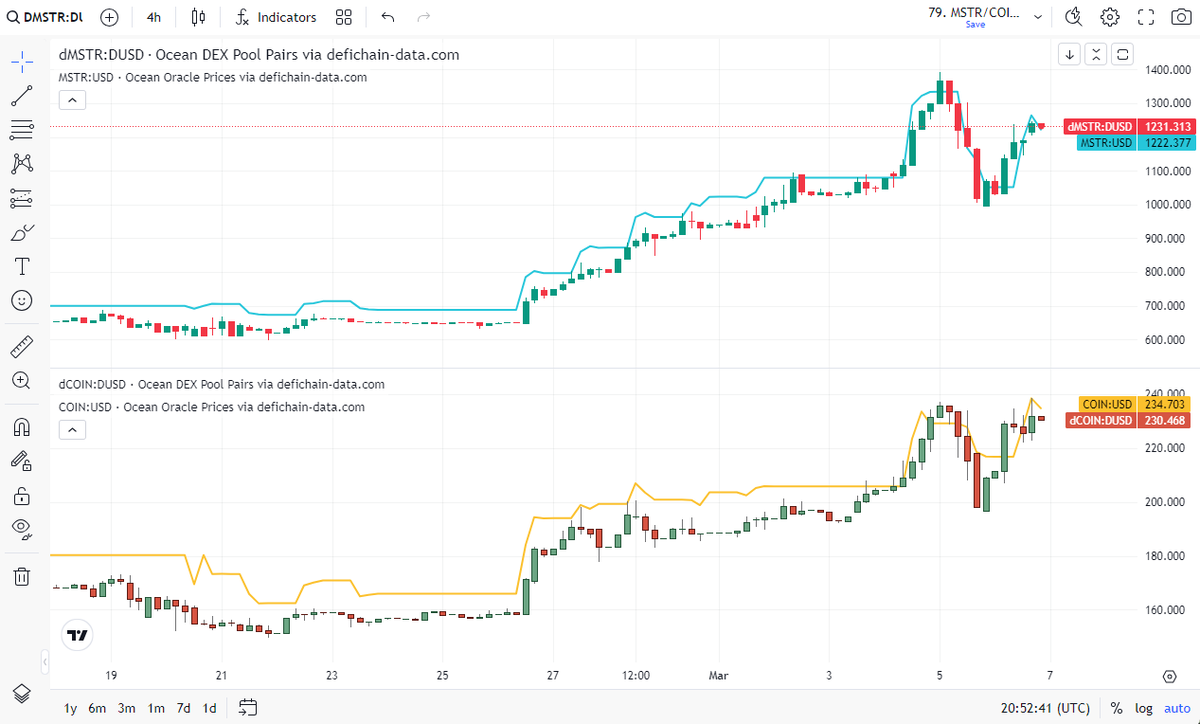Screen dimensions: 1200x724
Task: Open the Fibonacci retracement tools
Action: [x=22, y=130]
